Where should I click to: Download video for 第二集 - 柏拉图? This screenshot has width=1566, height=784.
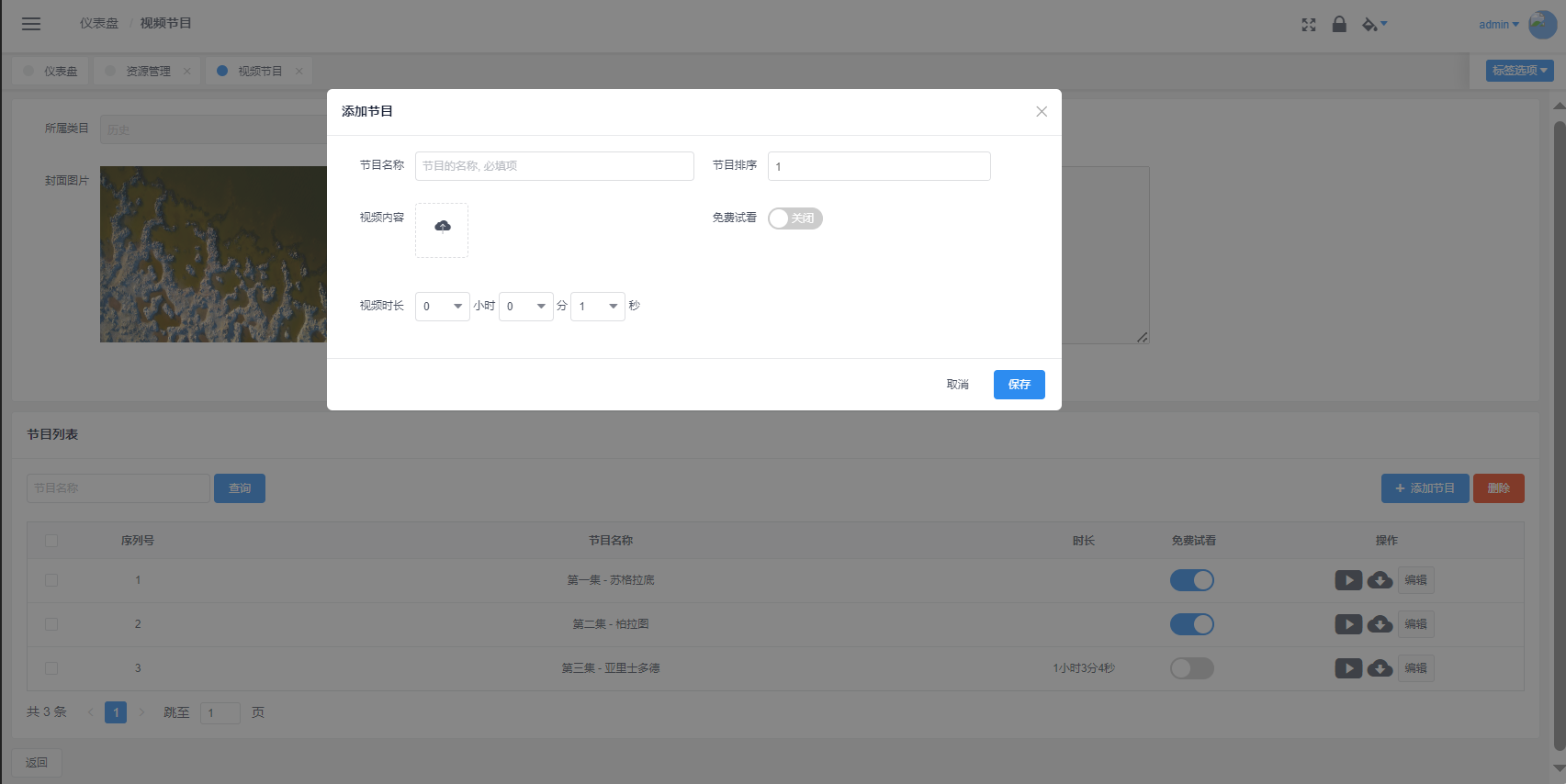click(1380, 624)
